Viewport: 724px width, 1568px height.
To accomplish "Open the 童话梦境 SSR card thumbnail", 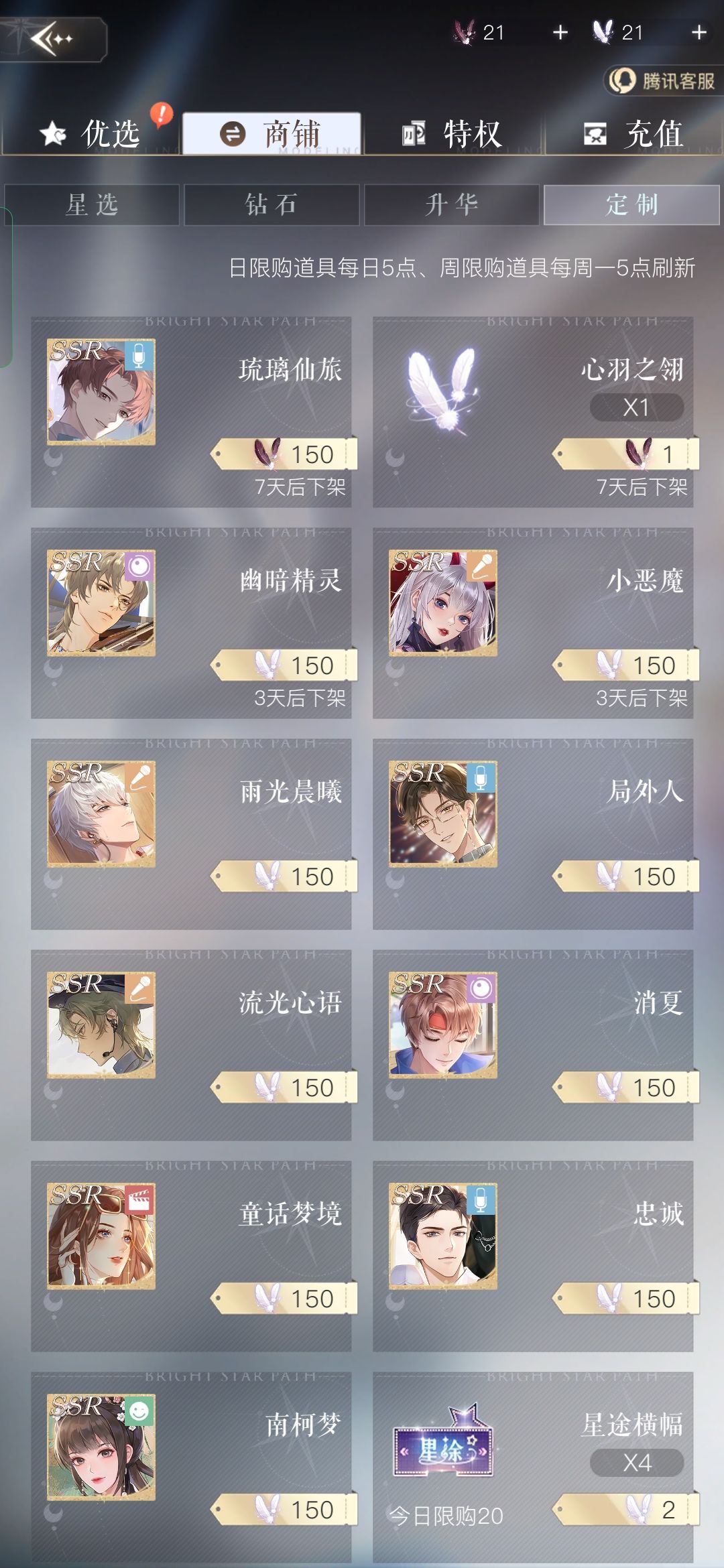I will 101,1236.
